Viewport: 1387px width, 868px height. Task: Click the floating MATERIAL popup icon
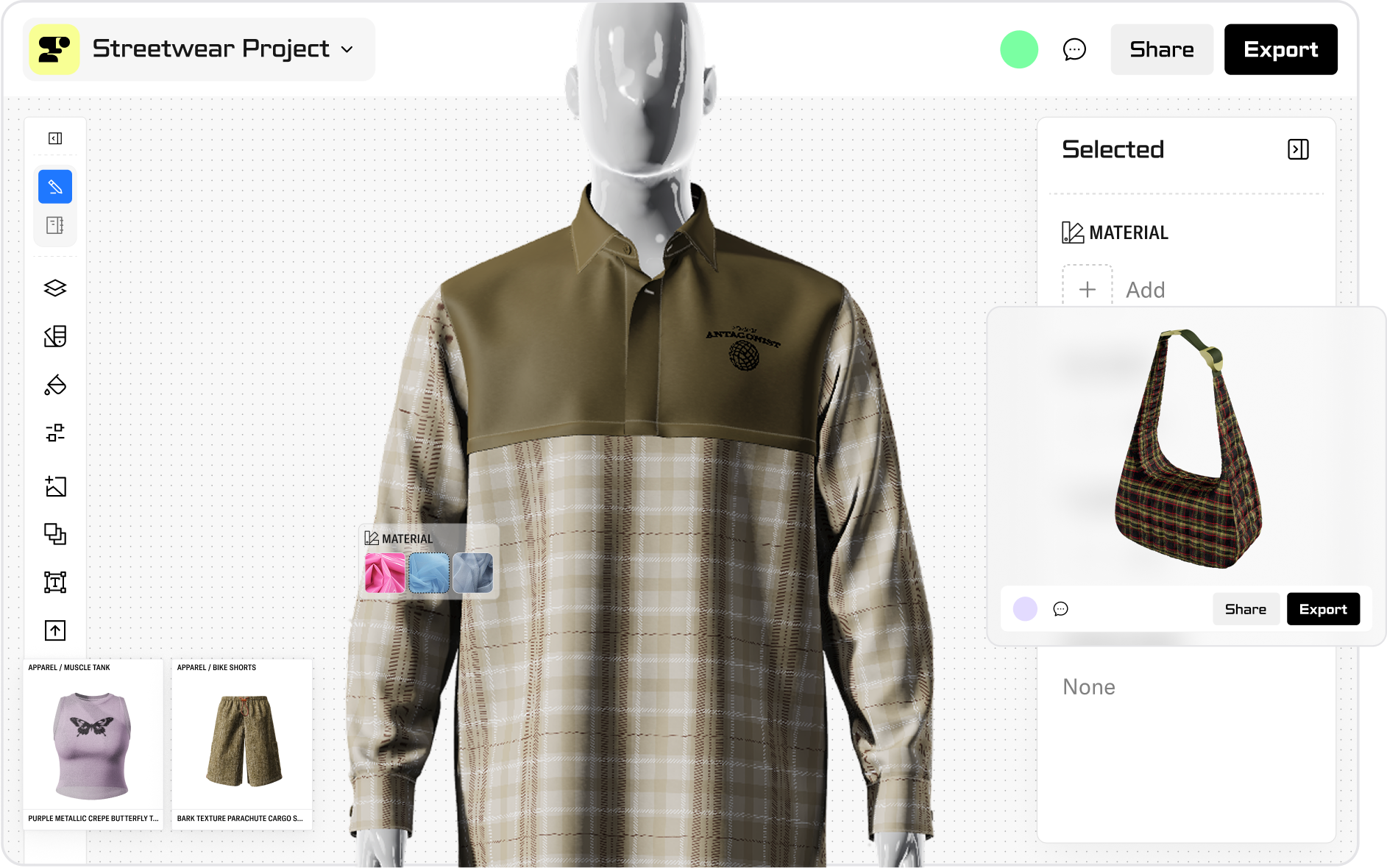coord(372,538)
